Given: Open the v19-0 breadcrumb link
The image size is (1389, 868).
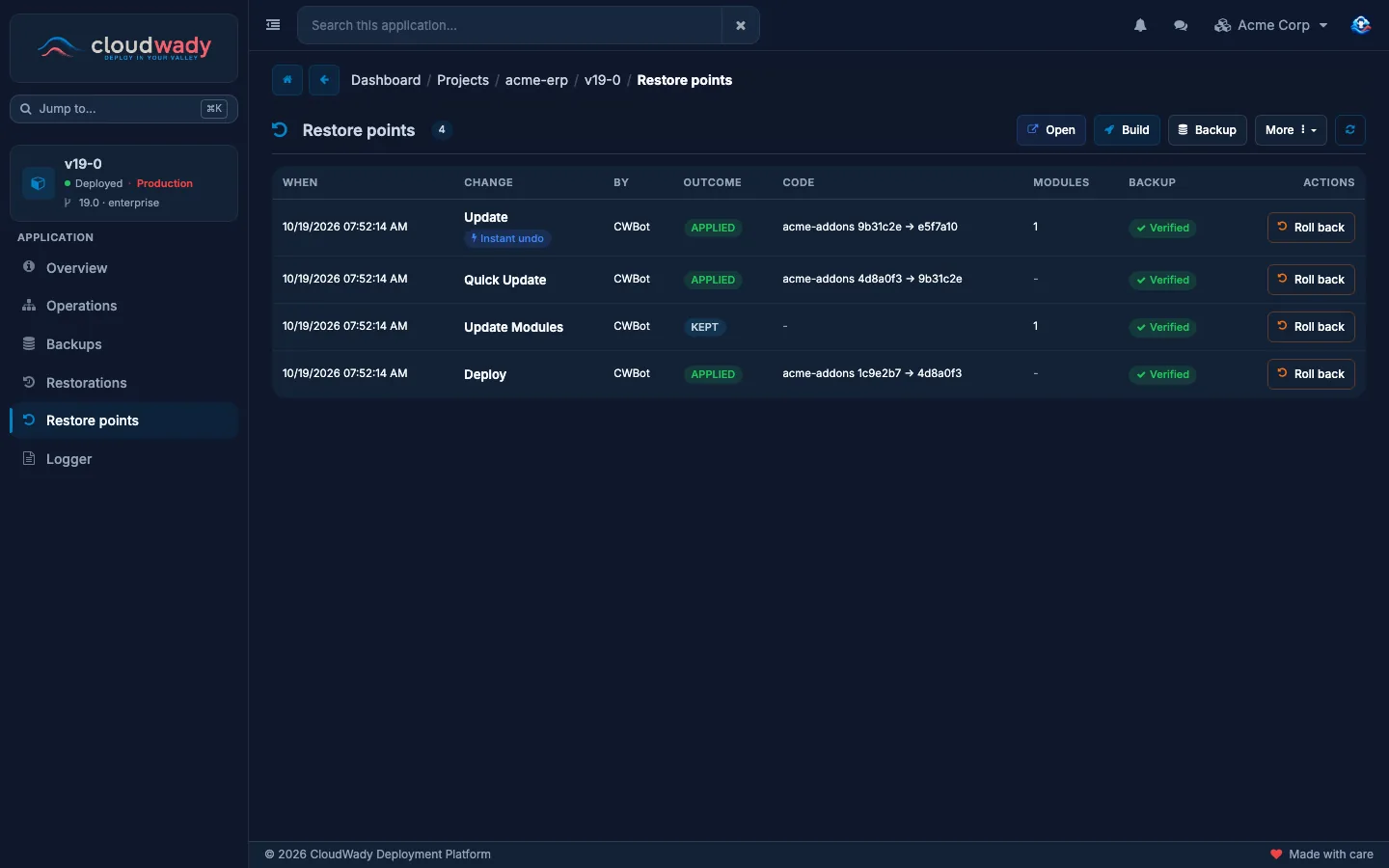Looking at the screenshot, I should point(602,80).
